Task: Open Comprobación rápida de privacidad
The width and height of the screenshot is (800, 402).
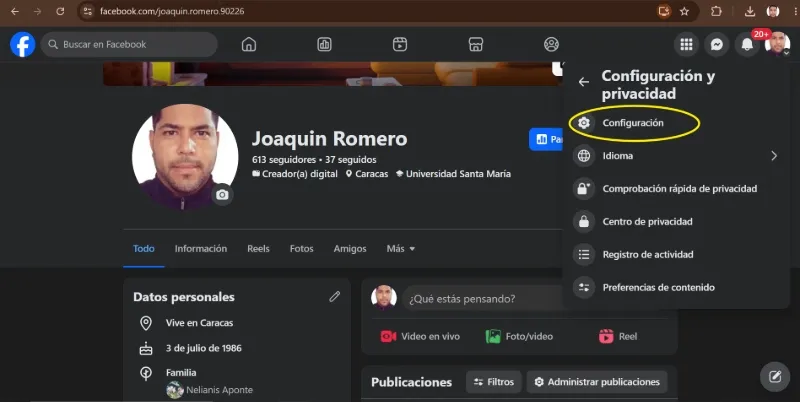Action: pos(677,189)
